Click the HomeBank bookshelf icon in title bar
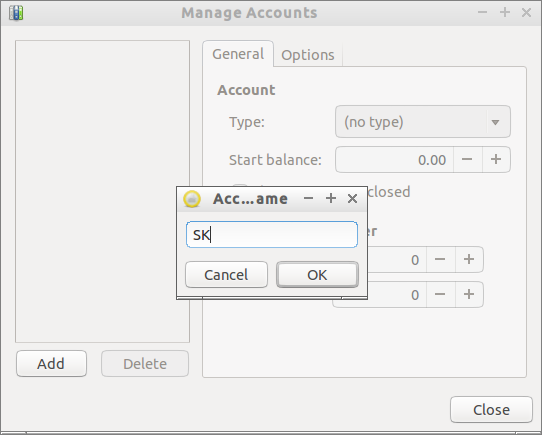The width and height of the screenshot is (542, 435). (x=16, y=13)
